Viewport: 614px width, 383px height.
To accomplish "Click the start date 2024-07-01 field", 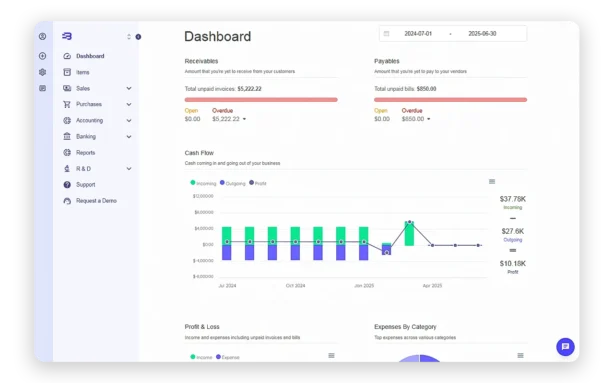I will (x=418, y=34).
